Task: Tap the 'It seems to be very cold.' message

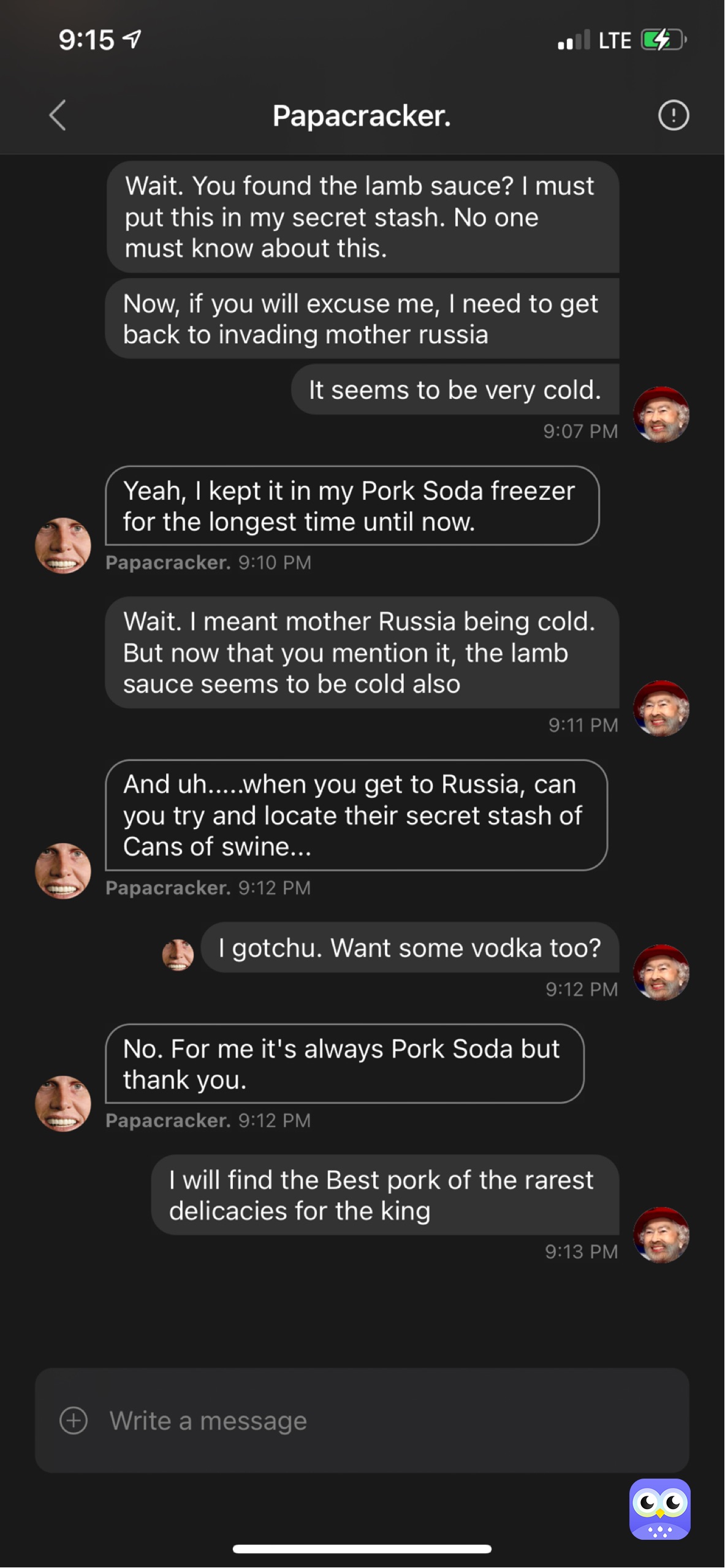Action: [455, 390]
